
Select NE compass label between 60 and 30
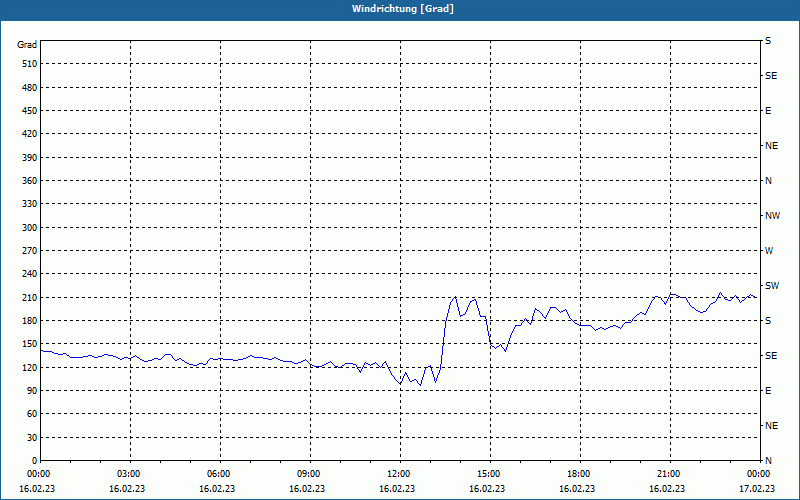click(771, 426)
